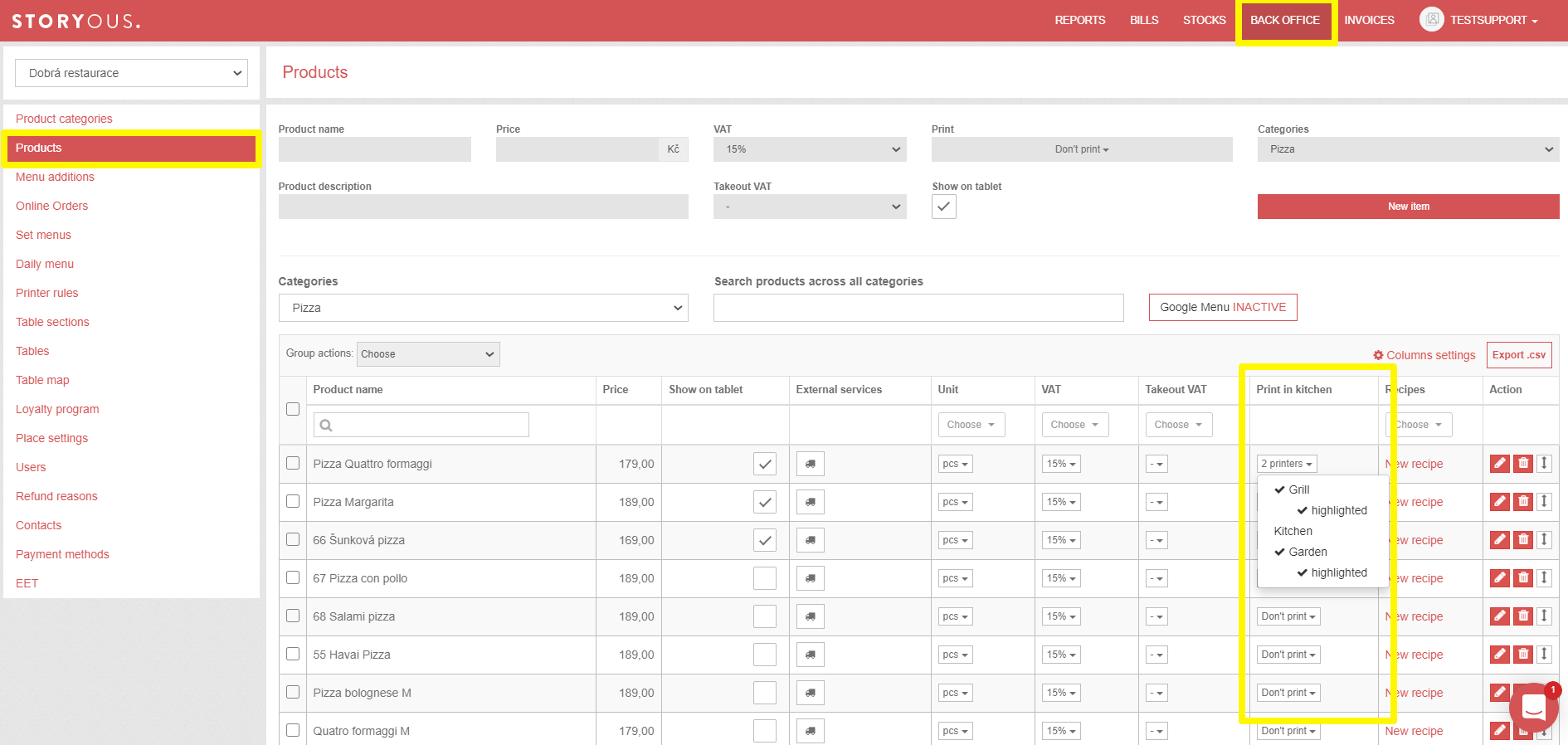Open the Don't print dropdown in form
The height and width of the screenshot is (745, 1568).
tap(1082, 149)
